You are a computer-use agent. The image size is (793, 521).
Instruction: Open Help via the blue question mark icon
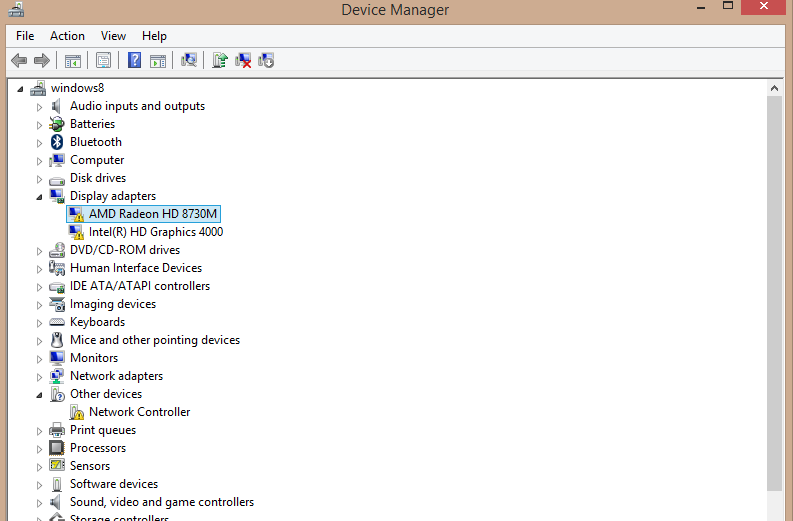point(135,60)
